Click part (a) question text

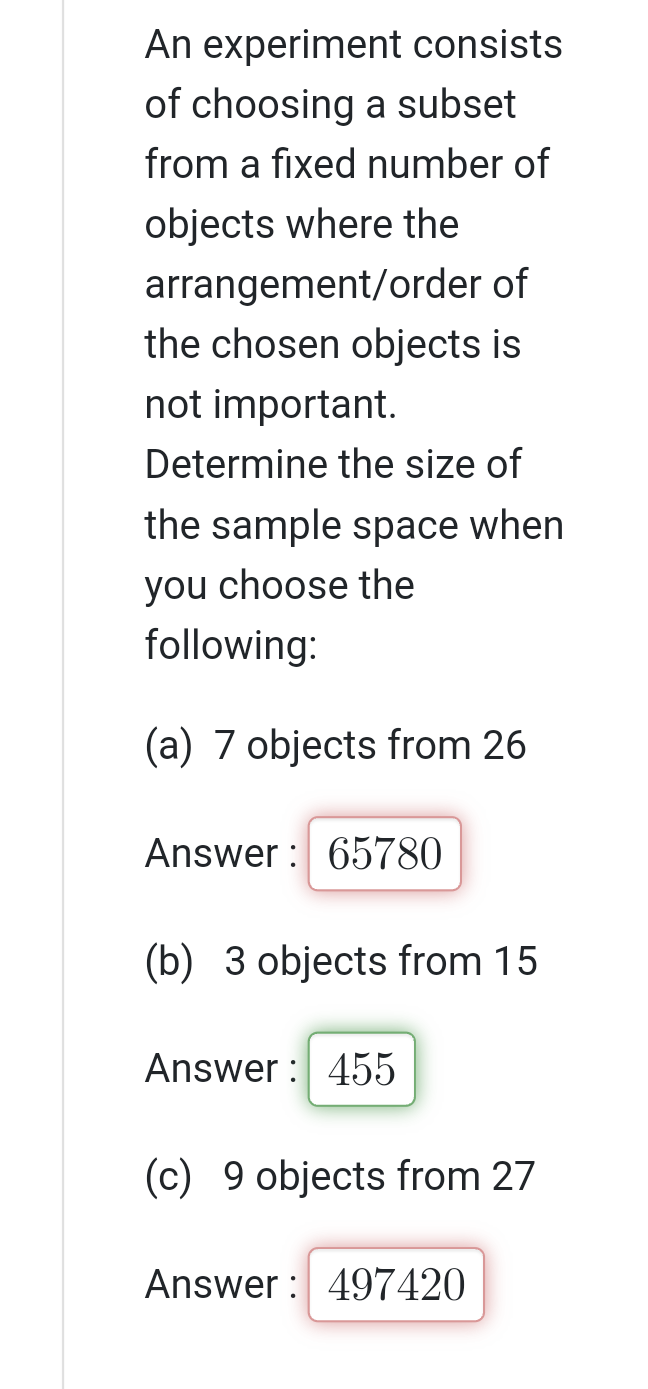point(335,745)
